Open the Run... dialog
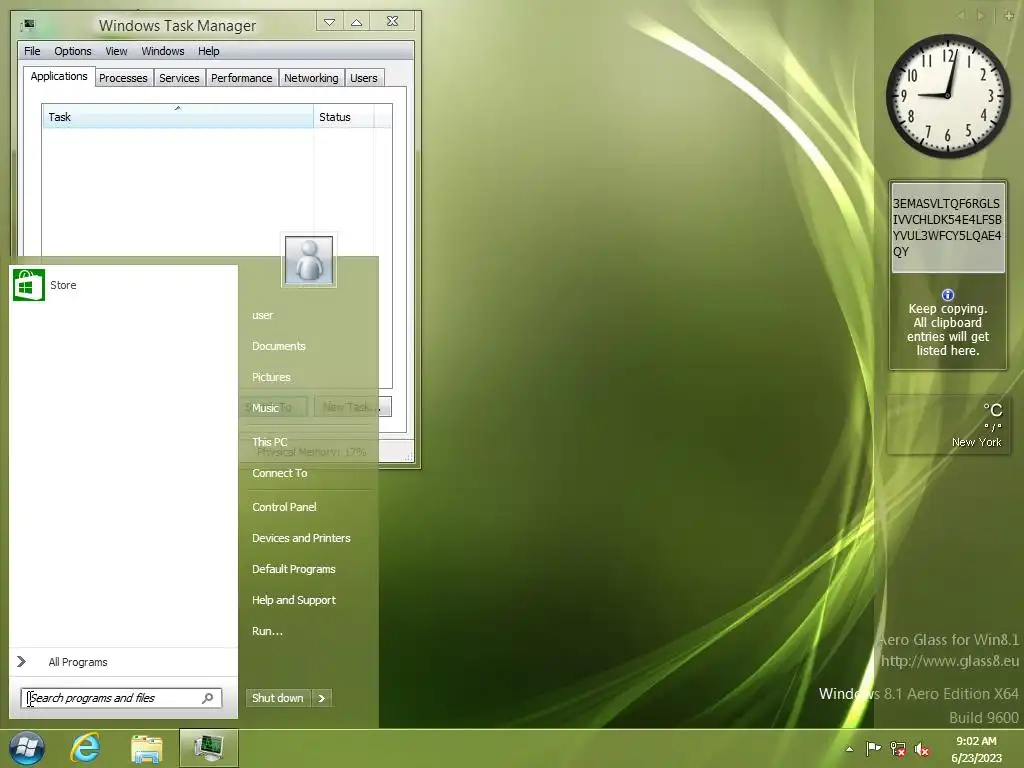Screen dimensions: 1024x768 click(x=267, y=631)
